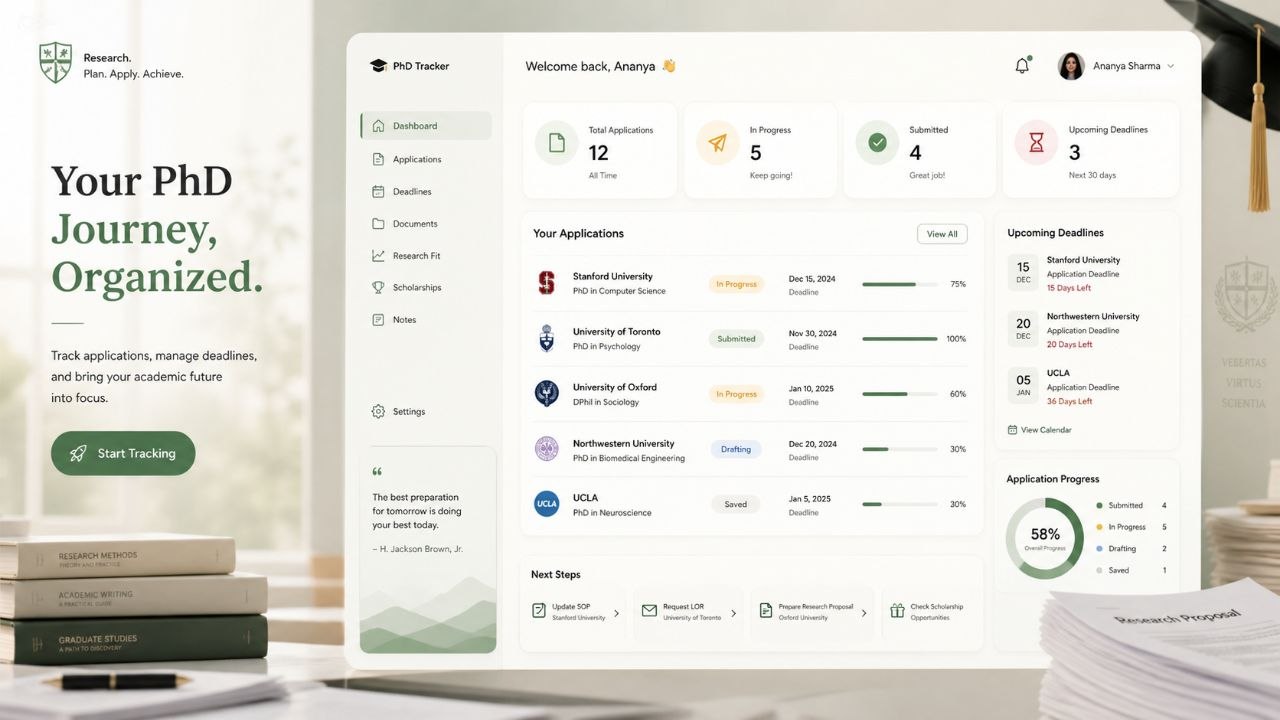This screenshot has width=1280, height=720.
Task: Click the Upcoming Deadlines hourglass icon
Action: click(1036, 143)
